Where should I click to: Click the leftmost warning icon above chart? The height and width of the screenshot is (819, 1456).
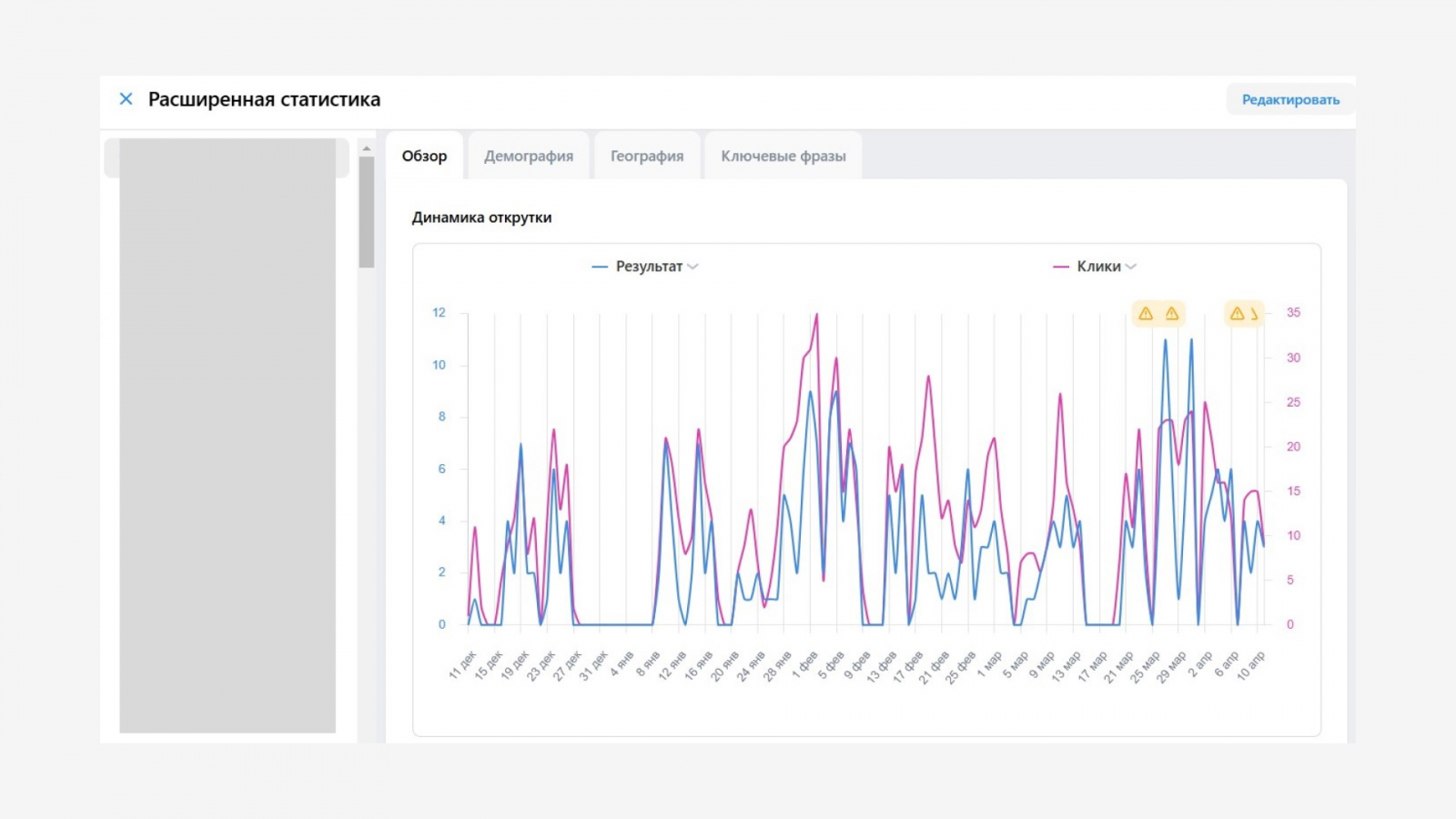1146,314
